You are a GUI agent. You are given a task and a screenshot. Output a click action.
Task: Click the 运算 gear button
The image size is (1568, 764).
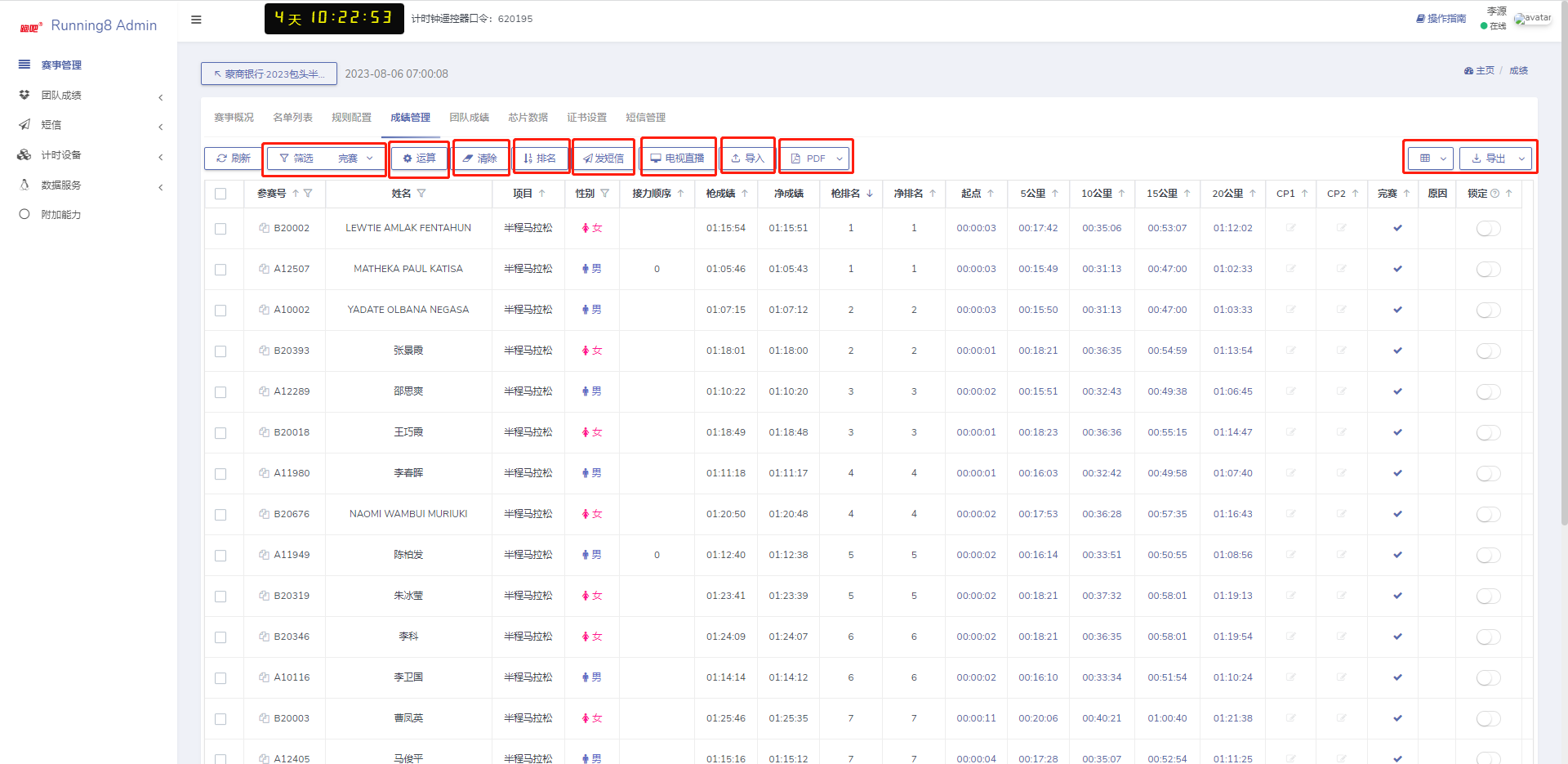(x=419, y=159)
